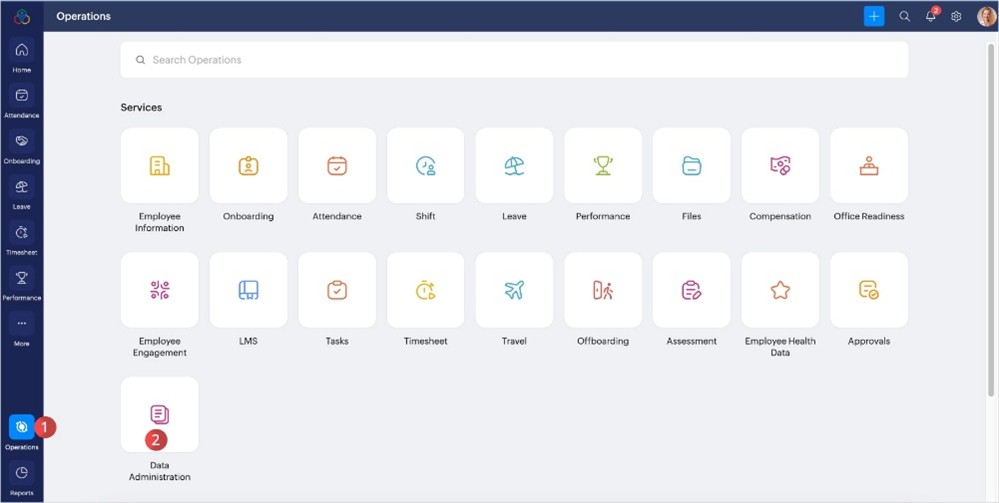Expand the More sidebar menu
The width and height of the screenshot is (999, 503).
point(21,328)
